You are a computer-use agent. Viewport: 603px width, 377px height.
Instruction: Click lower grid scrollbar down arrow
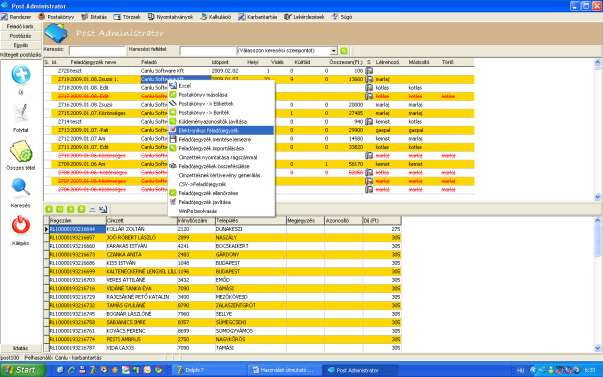click(598, 348)
